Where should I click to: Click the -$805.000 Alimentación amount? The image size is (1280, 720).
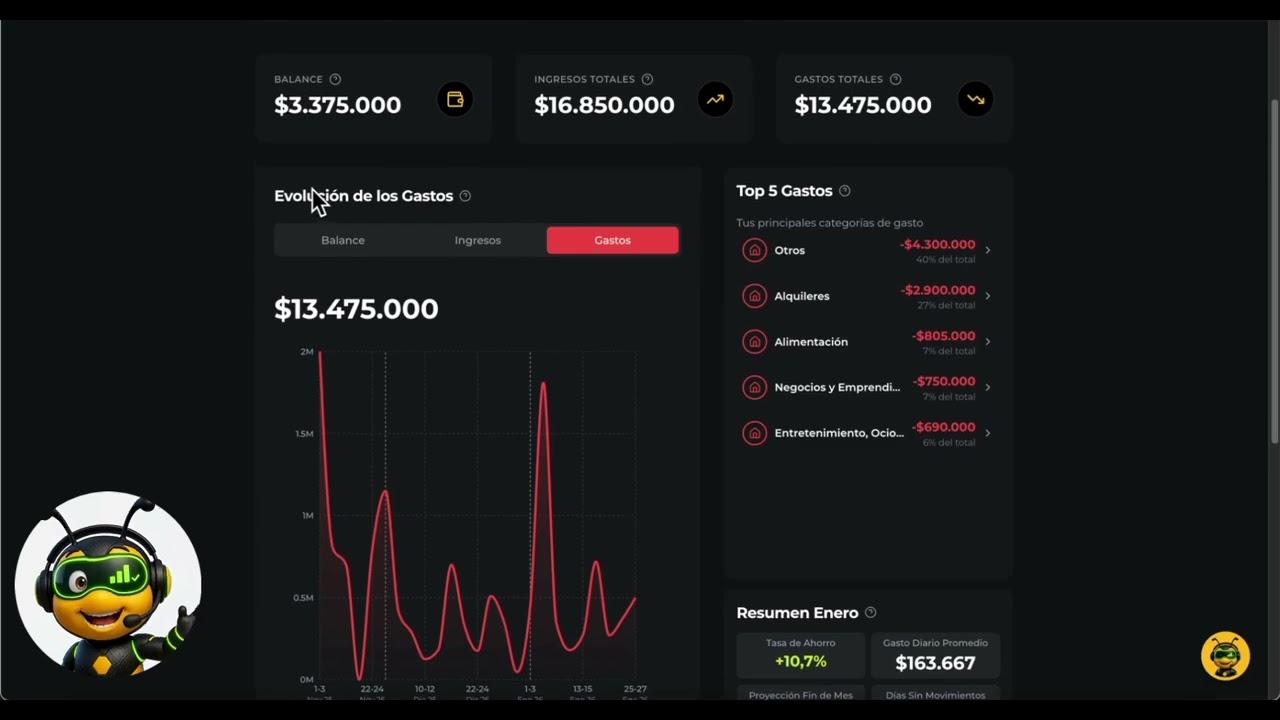[943, 336]
